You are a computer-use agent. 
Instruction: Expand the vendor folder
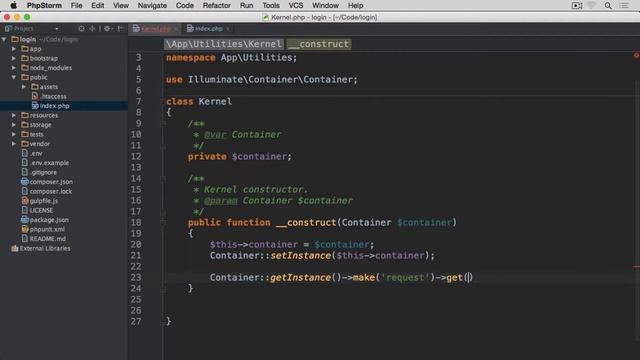pos(14,144)
